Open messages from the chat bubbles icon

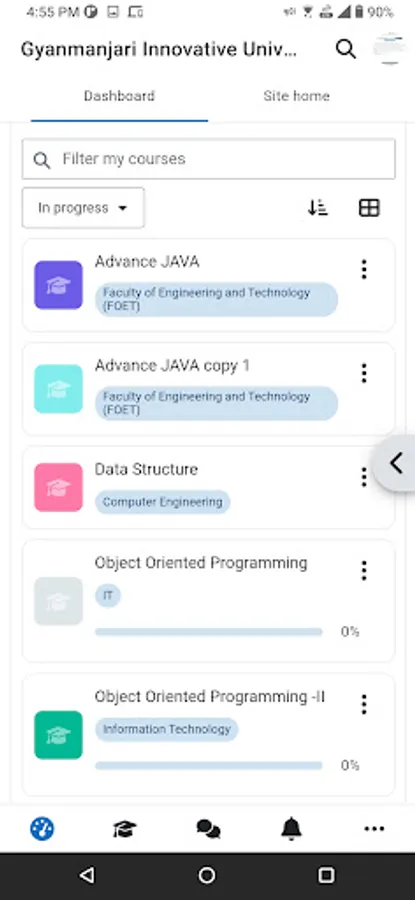(208, 829)
